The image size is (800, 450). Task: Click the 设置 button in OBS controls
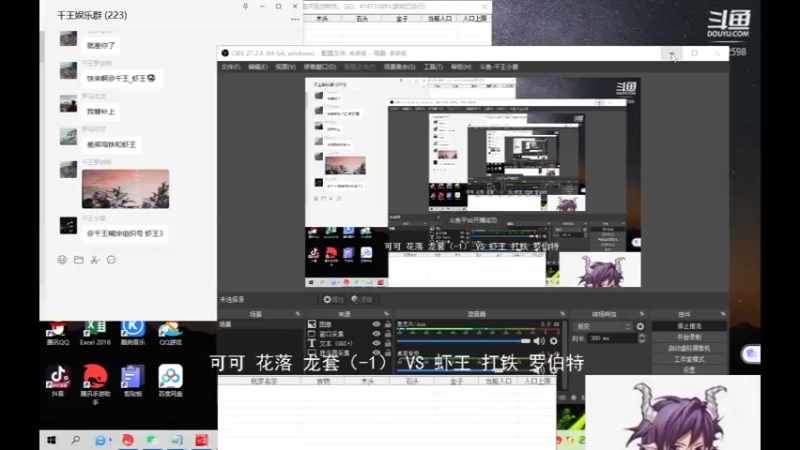click(689, 370)
